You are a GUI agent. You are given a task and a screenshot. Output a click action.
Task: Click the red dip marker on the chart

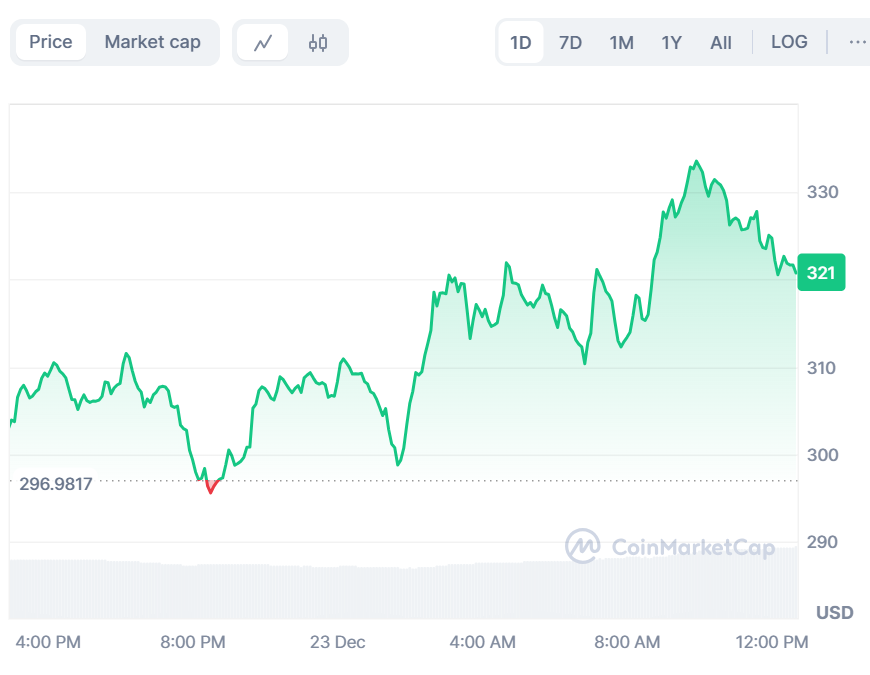point(210,487)
